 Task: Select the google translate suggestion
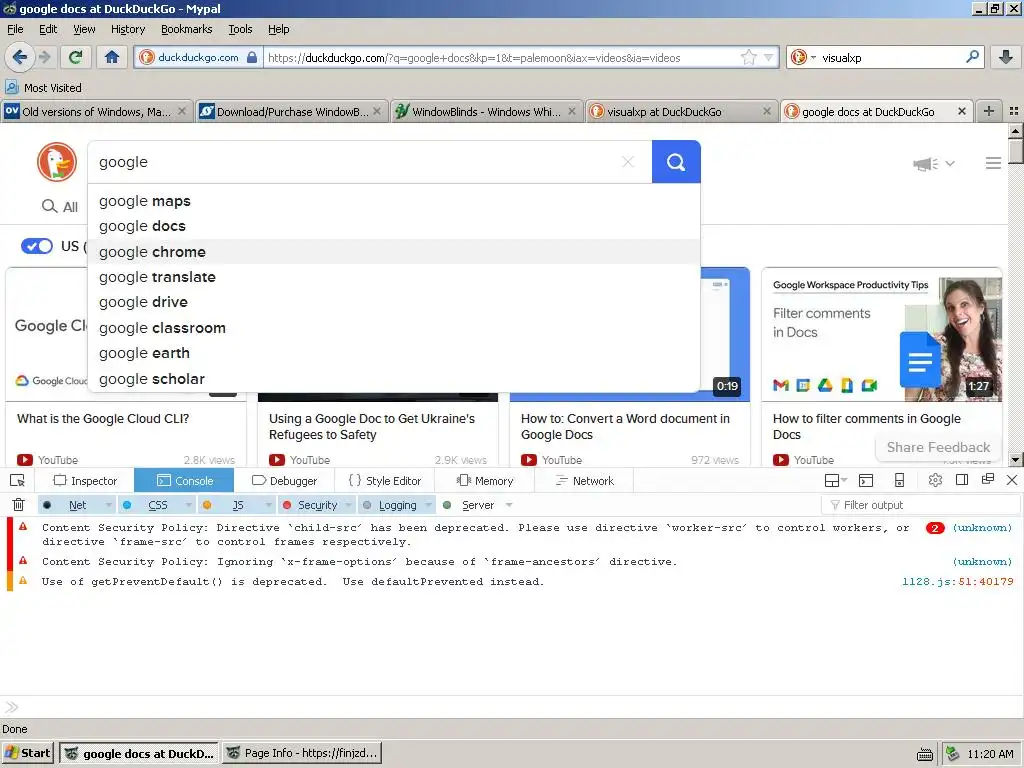click(394, 277)
